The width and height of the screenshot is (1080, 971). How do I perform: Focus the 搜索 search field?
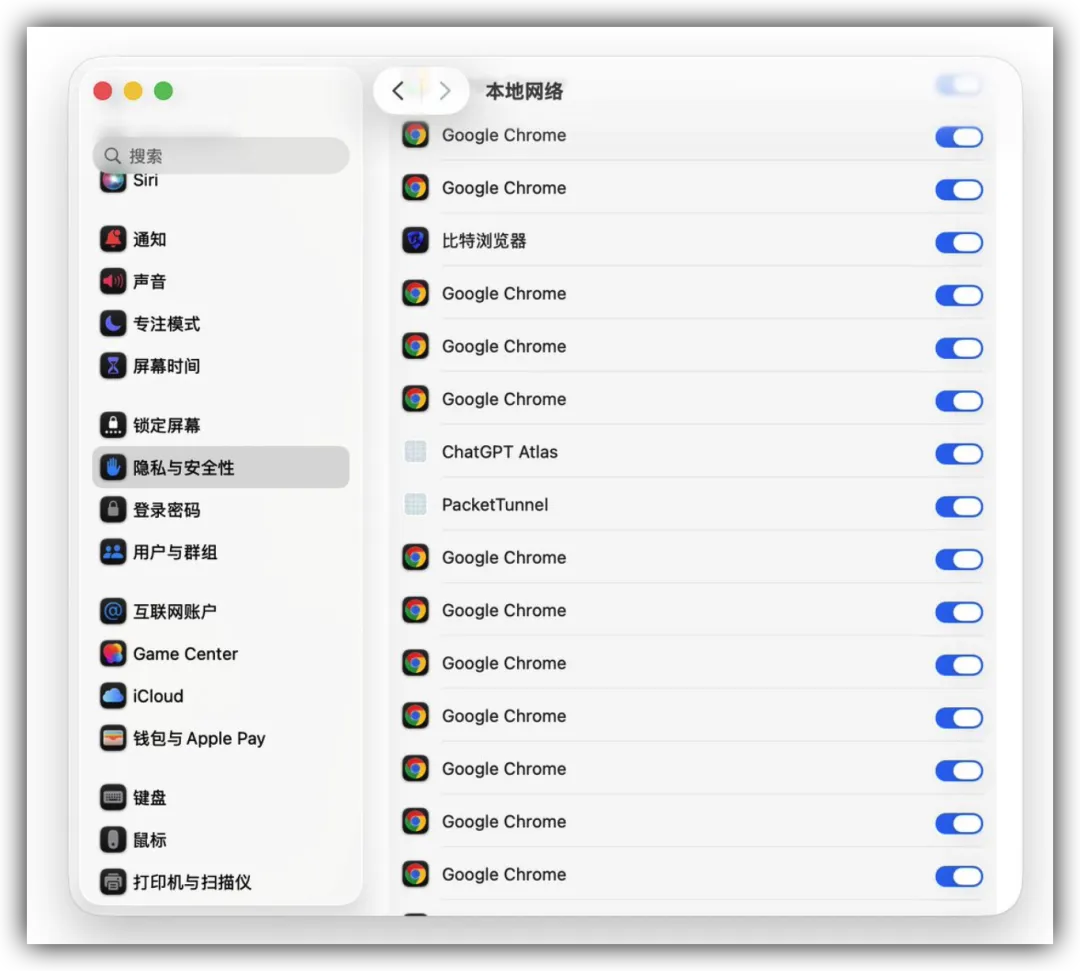[x=220, y=156]
